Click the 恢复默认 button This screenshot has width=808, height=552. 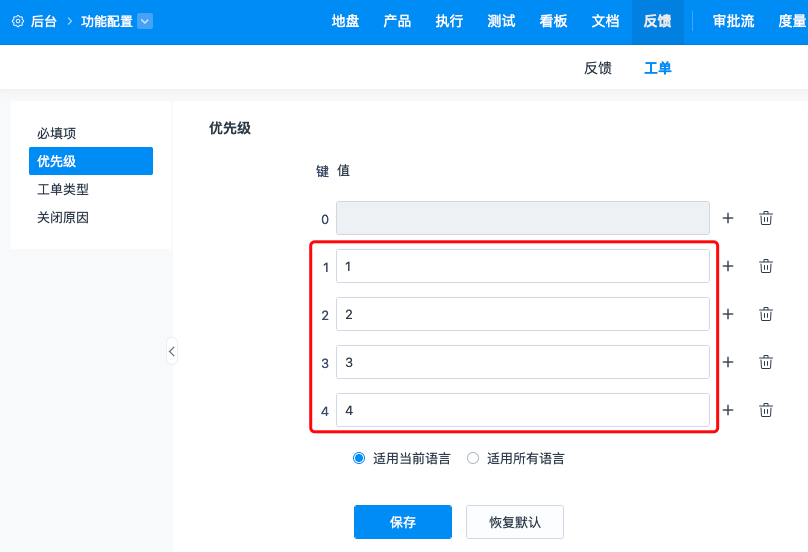[x=515, y=522]
